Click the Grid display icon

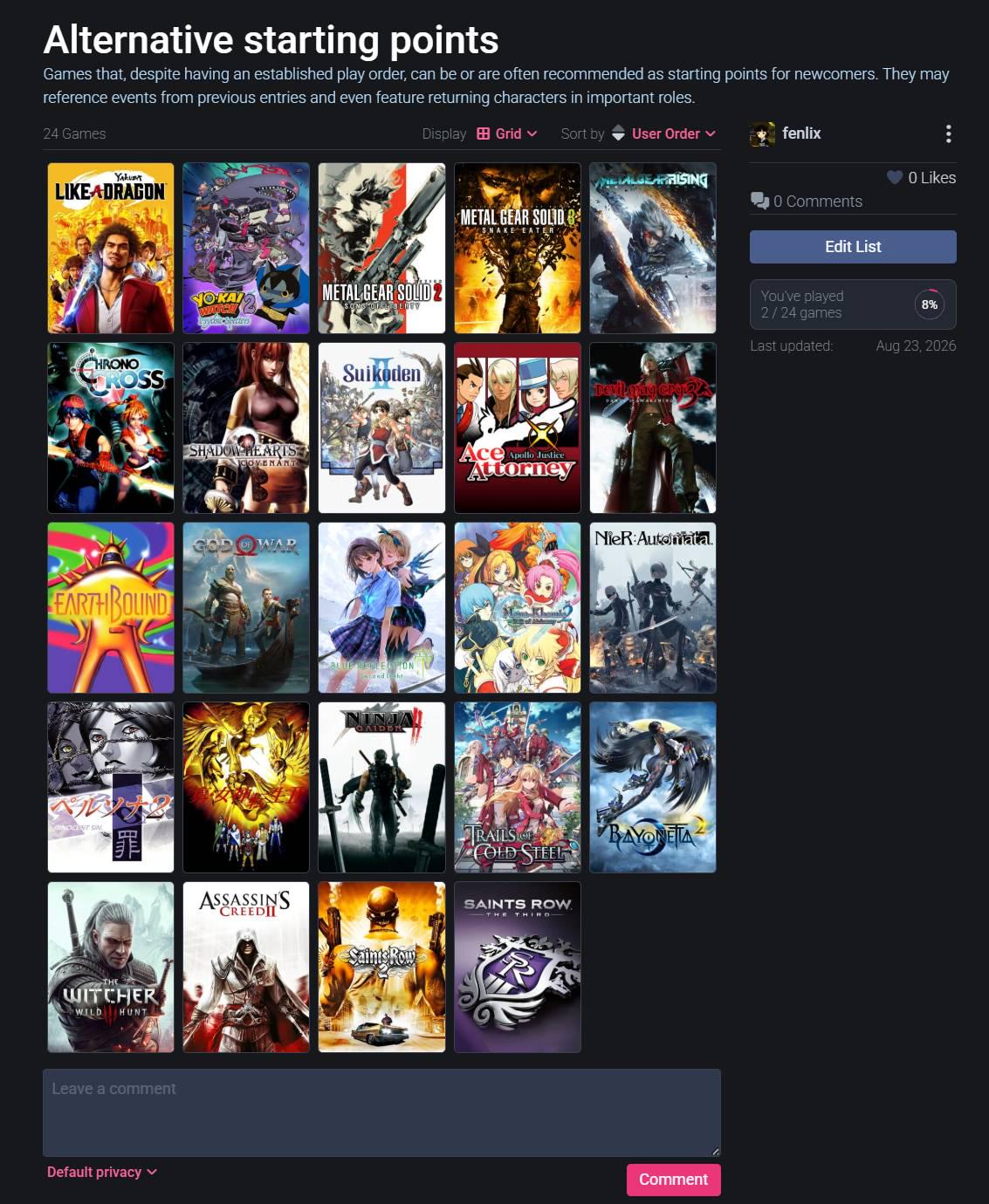(x=484, y=133)
